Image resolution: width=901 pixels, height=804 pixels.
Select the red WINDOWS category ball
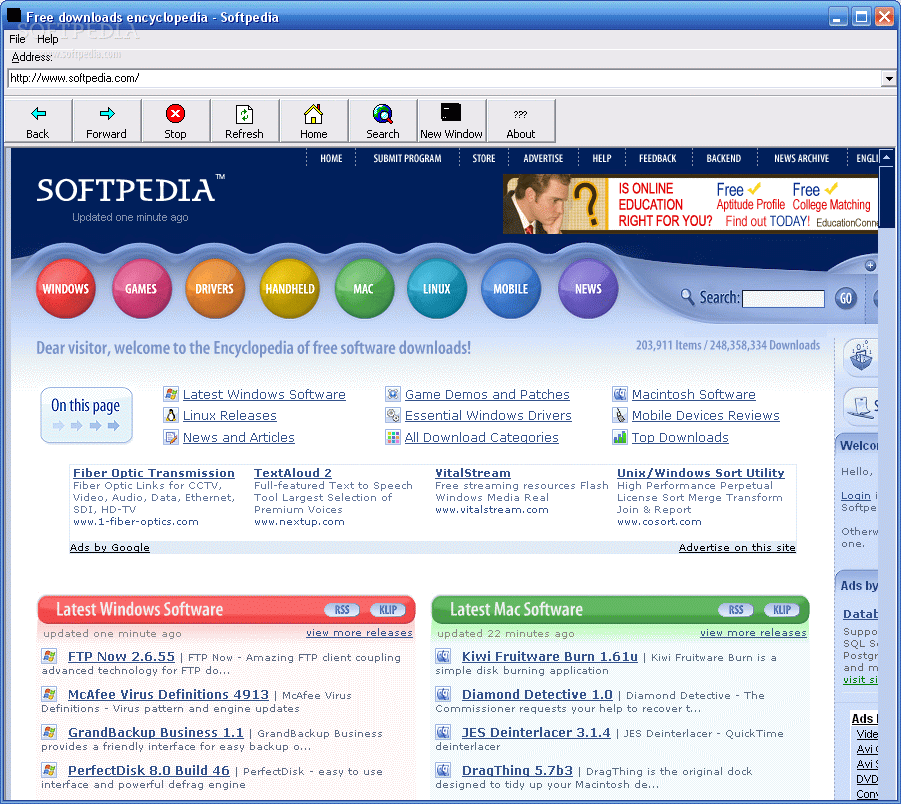pyautogui.click(x=66, y=288)
